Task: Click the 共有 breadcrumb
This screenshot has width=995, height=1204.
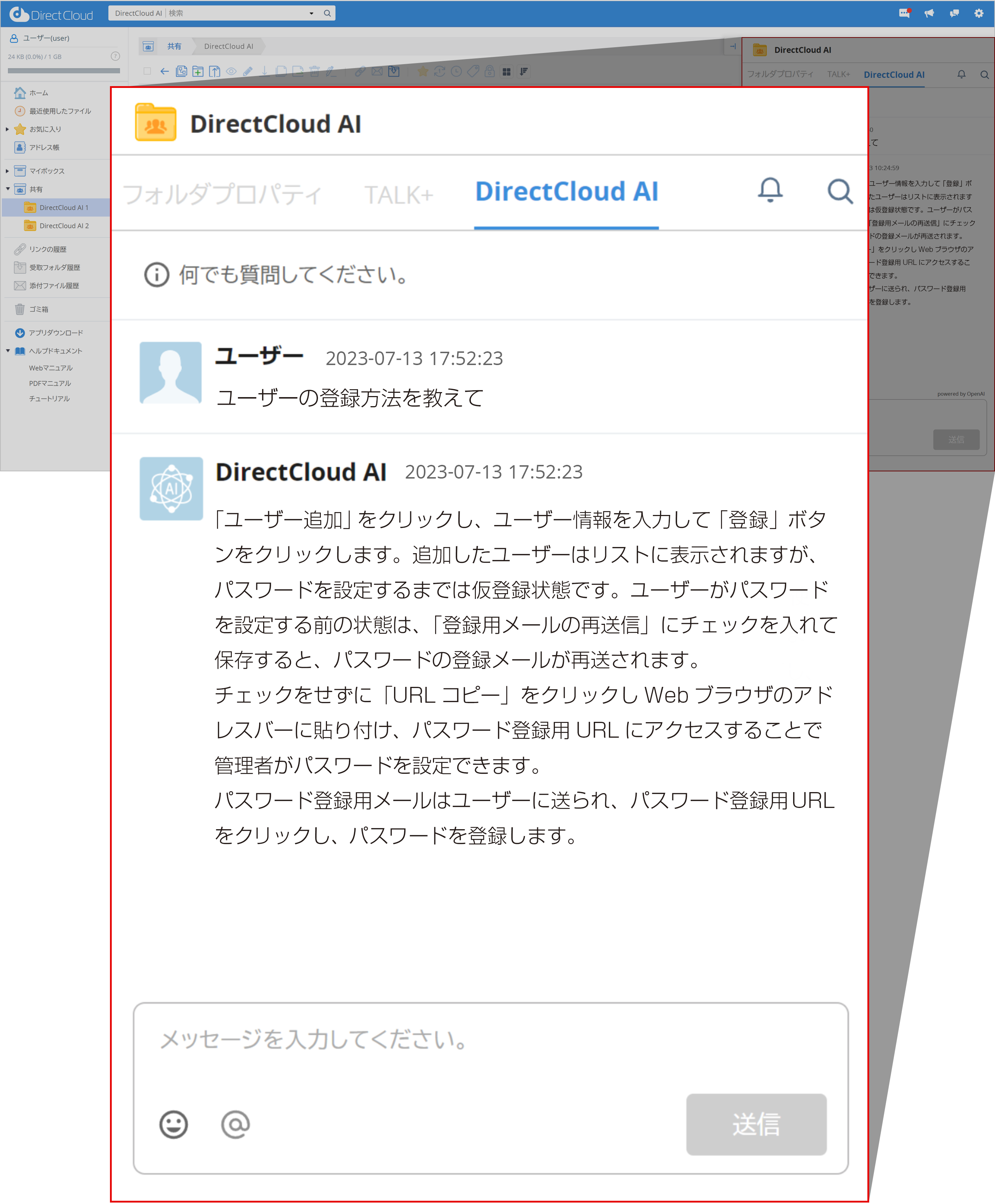Action: click(174, 46)
